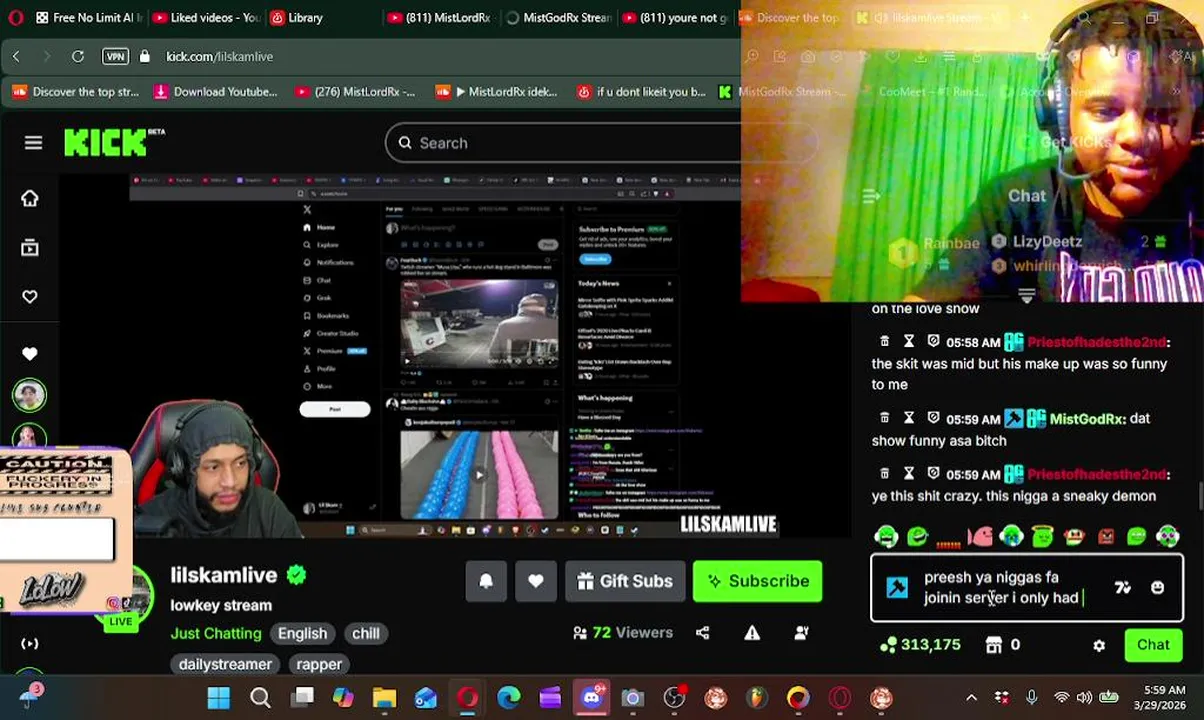Open chat settings gear menu
1204x720 pixels.
pos(1099,646)
